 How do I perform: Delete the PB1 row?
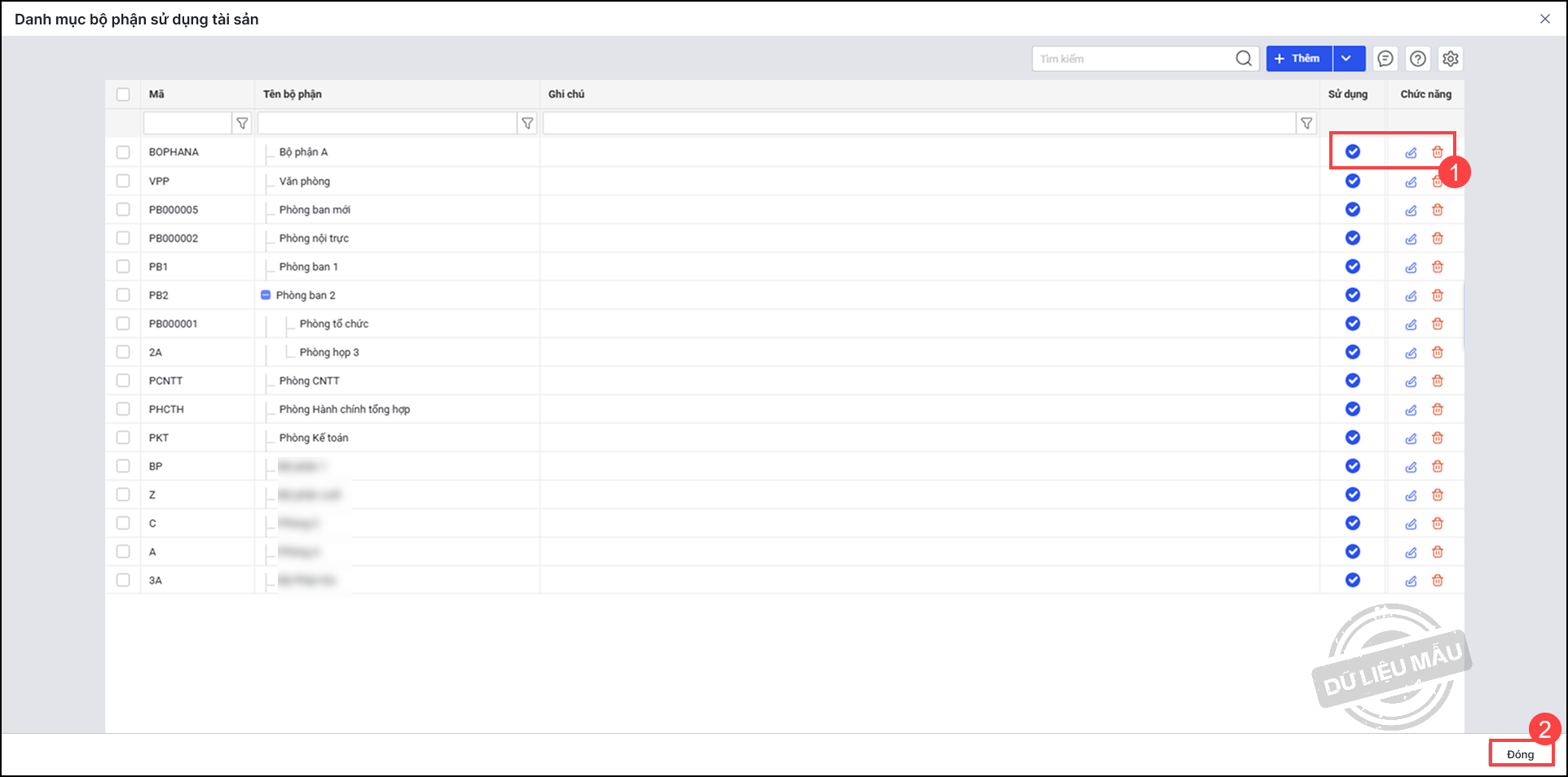[x=1438, y=267]
